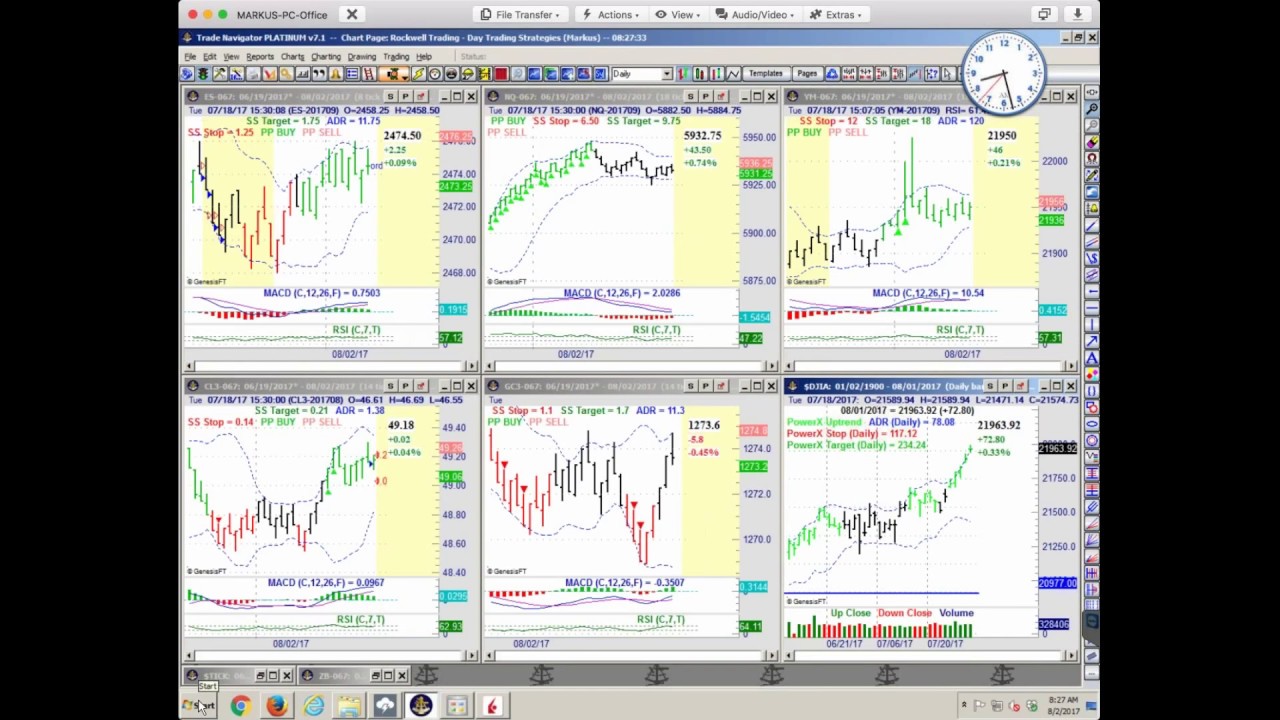Viewport: 1280px width, 720px height.
Task: Open the Trading menu
Action: pyautogui.click(x=396, y=57)
